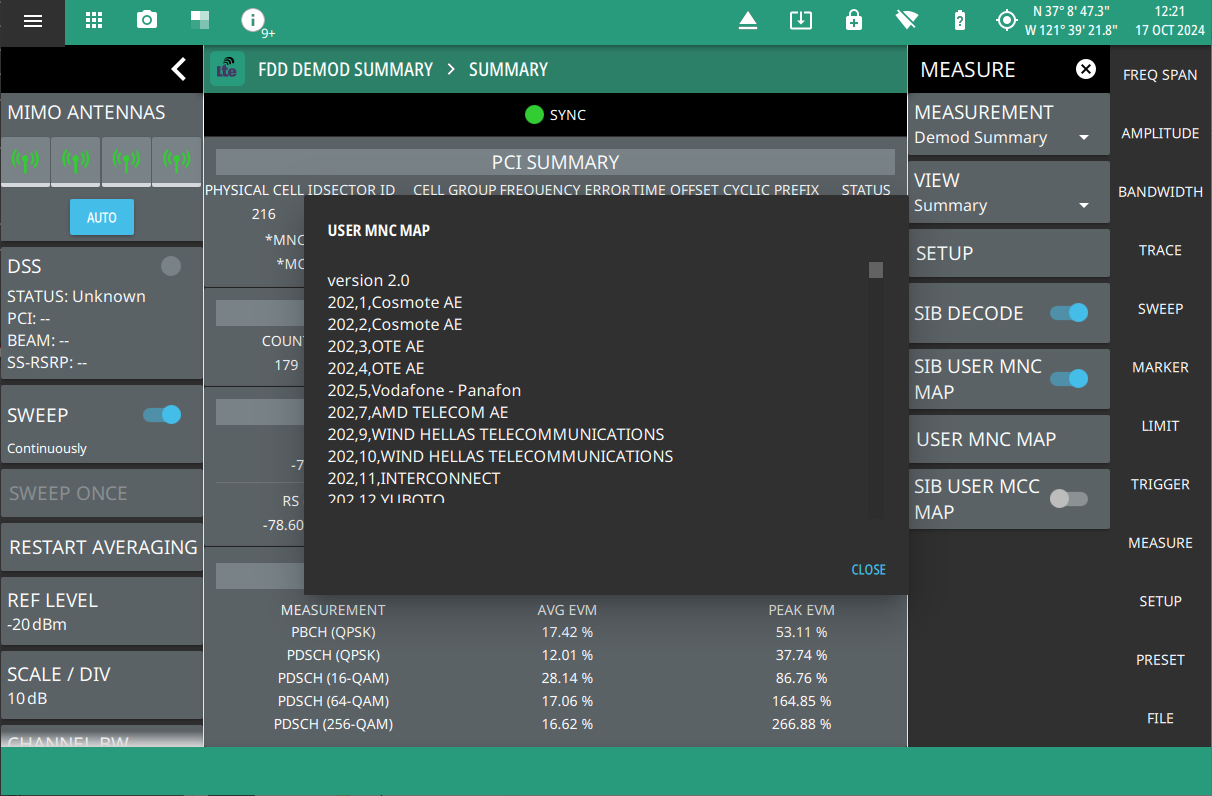1212x796 pixels.
Task: Enable the SIB USER MCC MAP toggle
Action: [1068, 499]
